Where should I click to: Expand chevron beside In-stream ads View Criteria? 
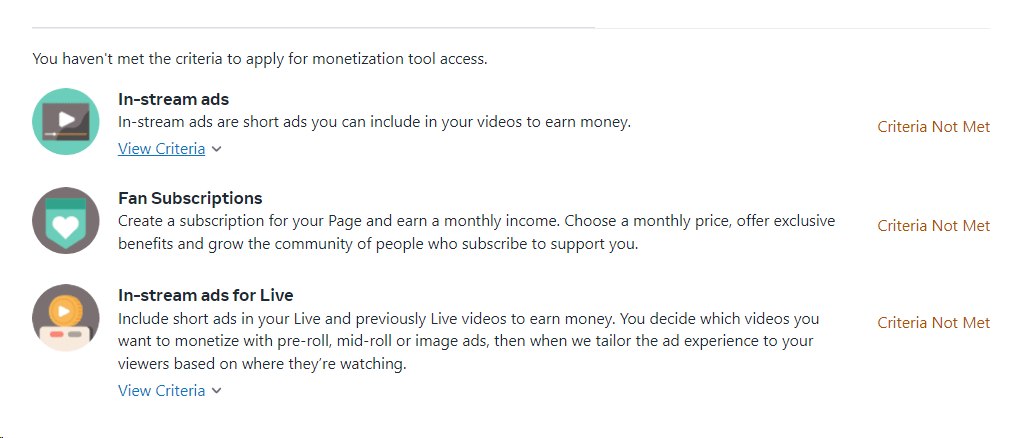pyautogui.click(x=217, y=150)
